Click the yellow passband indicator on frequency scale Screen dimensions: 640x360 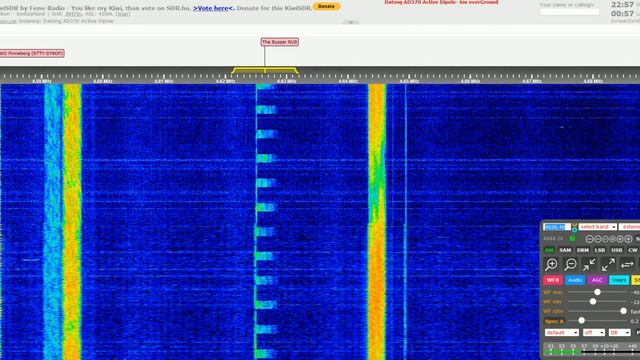click(265, 71)
